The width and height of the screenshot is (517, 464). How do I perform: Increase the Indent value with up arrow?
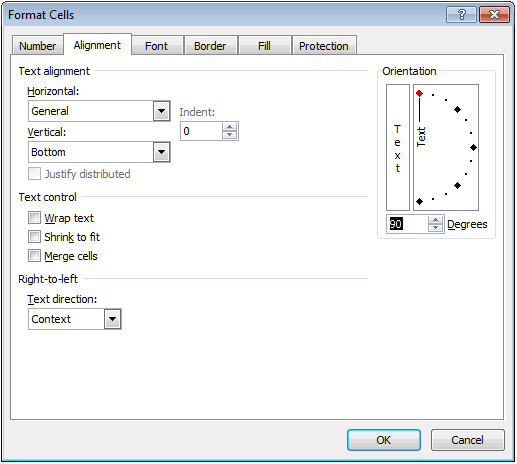[x=229, y=127]
